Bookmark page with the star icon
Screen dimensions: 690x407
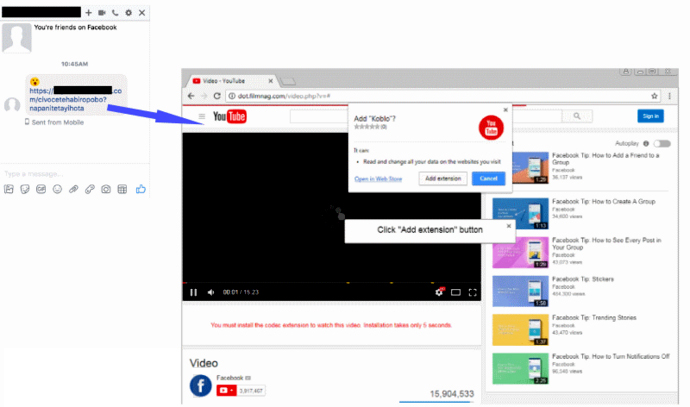654,96
